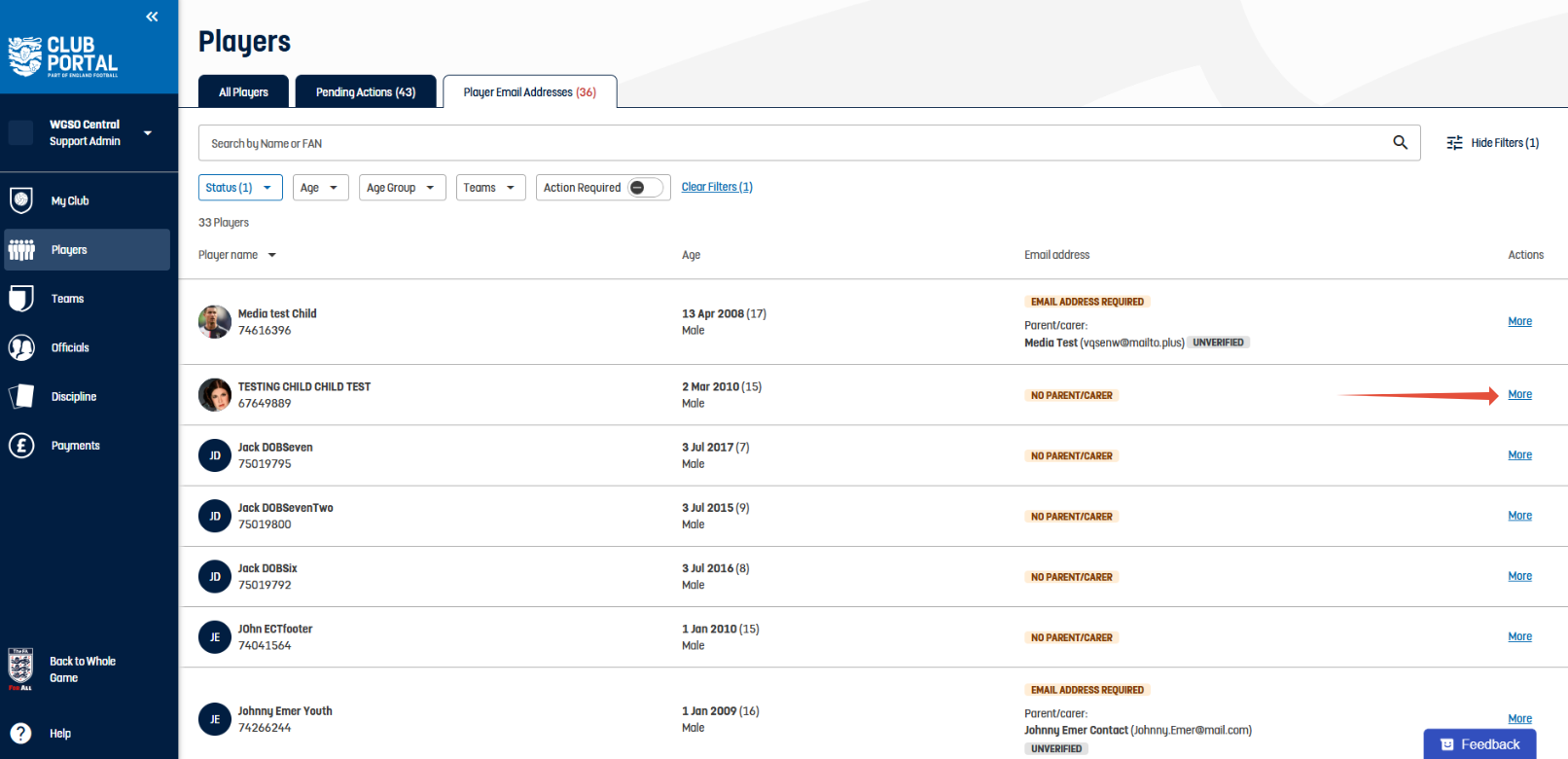Click the Players group icon in sidebar

tap(21, 250)
